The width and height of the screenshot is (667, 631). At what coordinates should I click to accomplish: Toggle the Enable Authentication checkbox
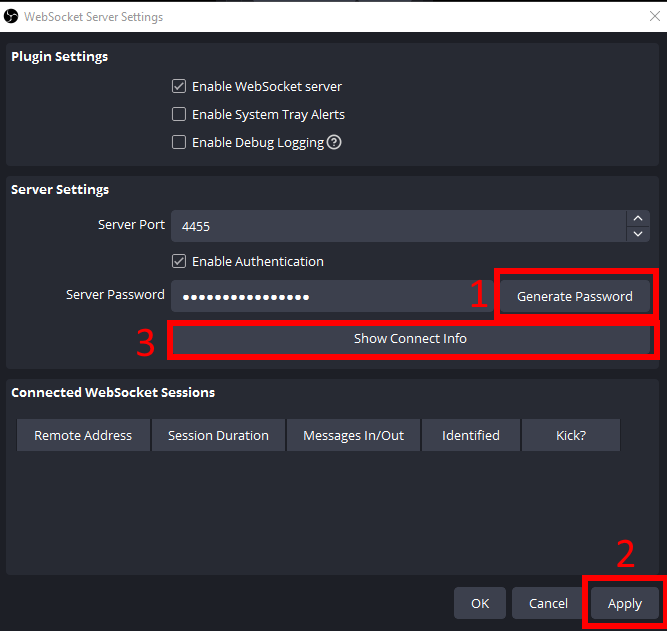click(179, 261)
